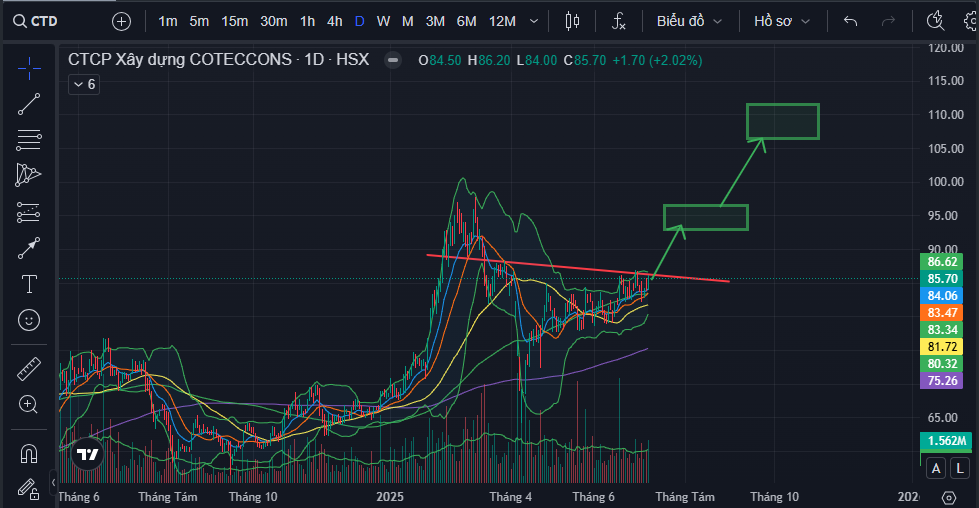Select the patterns drawing tool
The height and width of the screenshot is (508, 979).
(29, 175)
